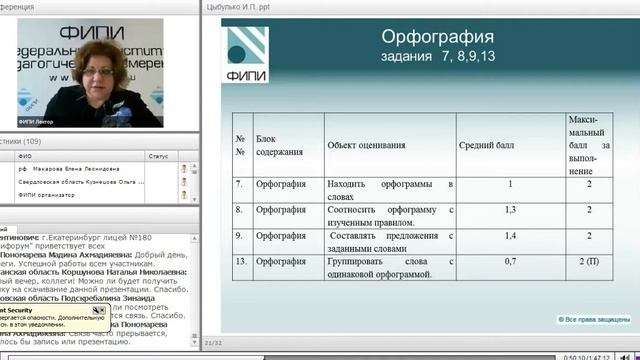This screenshot has width=640, height=360.
Task: Click the ФИПИ logo on slide
Action: (245, 55)
